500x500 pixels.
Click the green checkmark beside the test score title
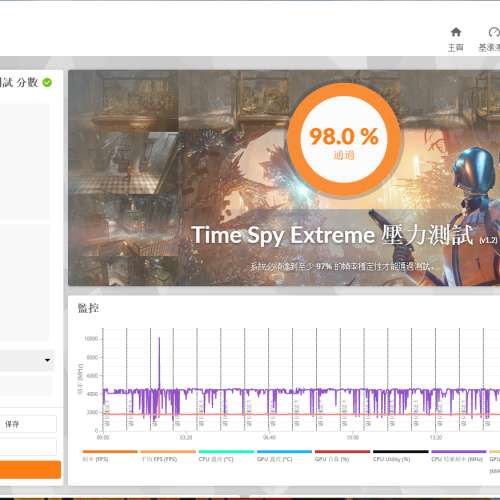[47, 82]
